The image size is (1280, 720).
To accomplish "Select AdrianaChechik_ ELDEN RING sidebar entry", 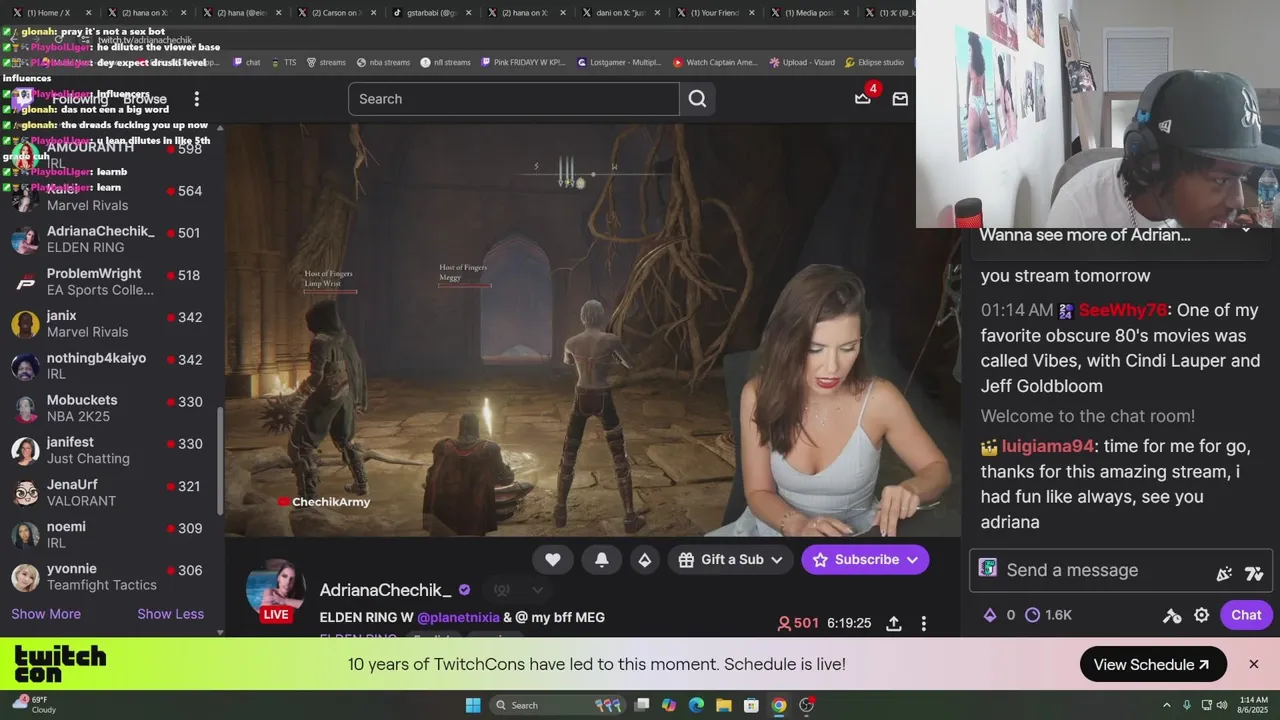I will coord(110,240).
